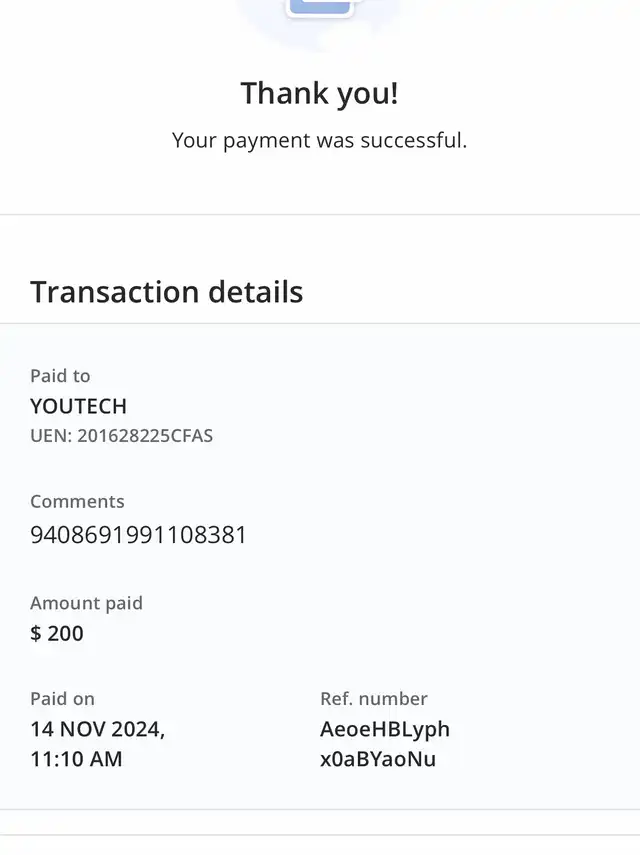This screenshot has width=640, height=855.
Task: Tap the Comments field label
Action: (77, 502)
